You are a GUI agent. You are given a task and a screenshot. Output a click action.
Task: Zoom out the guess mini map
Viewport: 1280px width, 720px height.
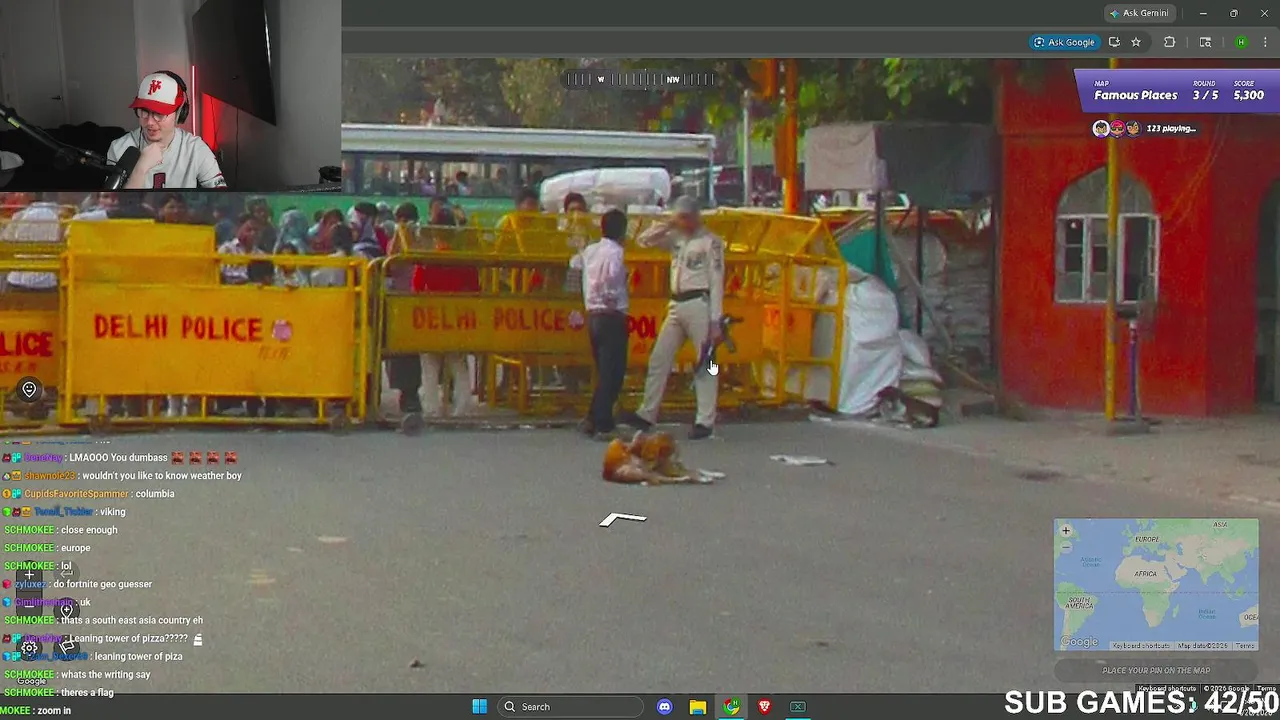point(1066,546)
